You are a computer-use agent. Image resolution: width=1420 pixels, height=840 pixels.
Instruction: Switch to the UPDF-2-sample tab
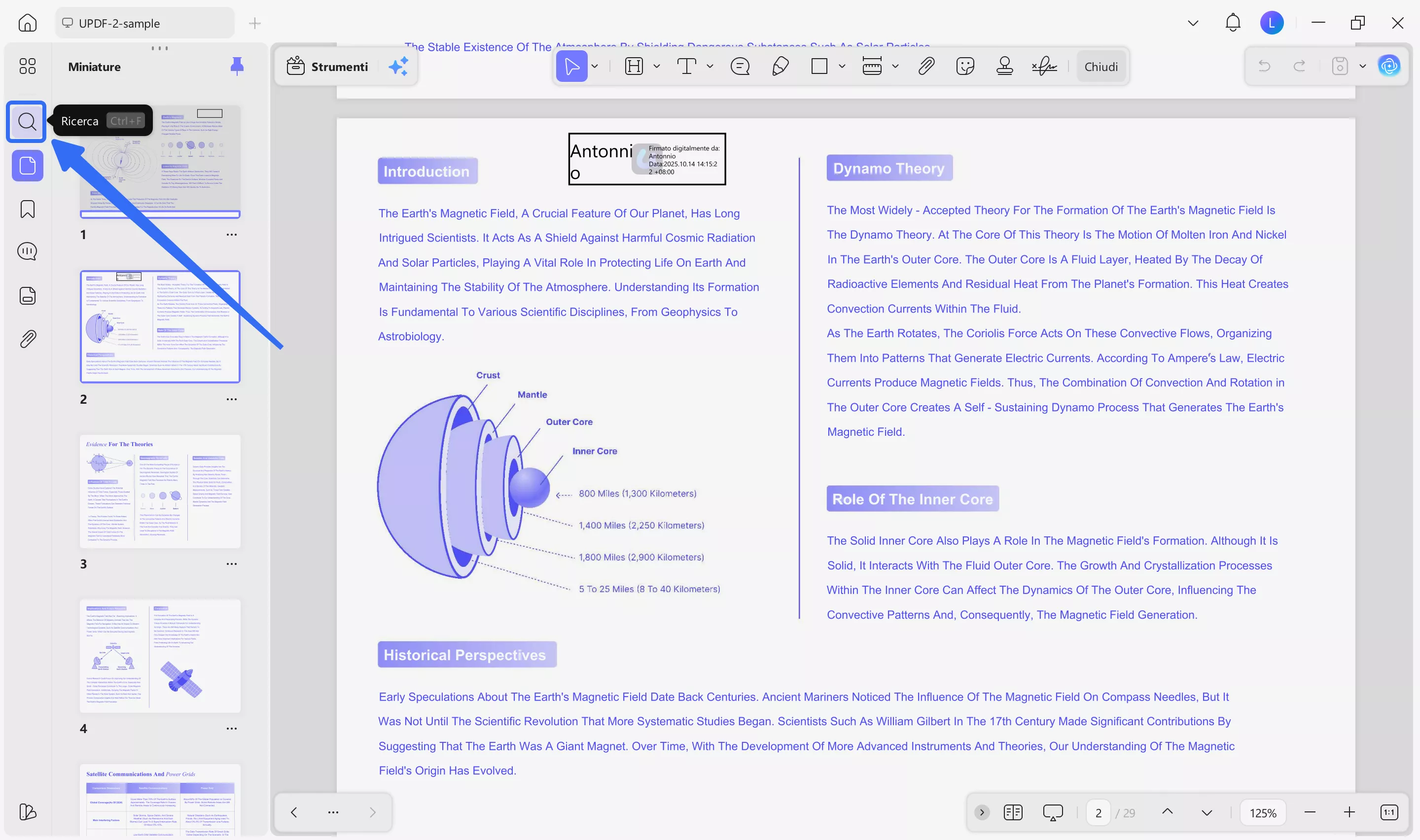[119, 23]
